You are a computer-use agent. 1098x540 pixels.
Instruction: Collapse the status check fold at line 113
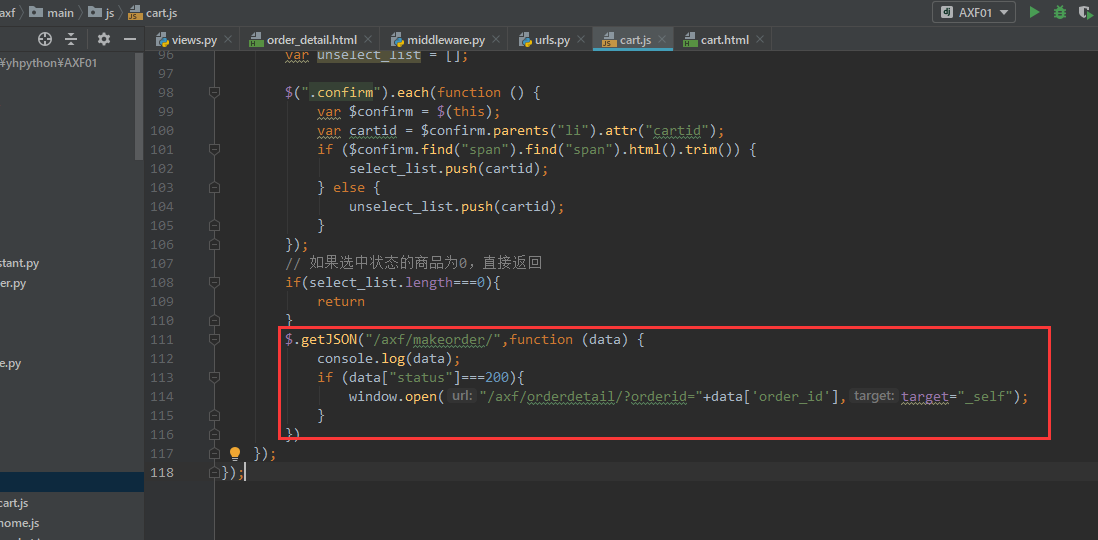coord(215,377)
